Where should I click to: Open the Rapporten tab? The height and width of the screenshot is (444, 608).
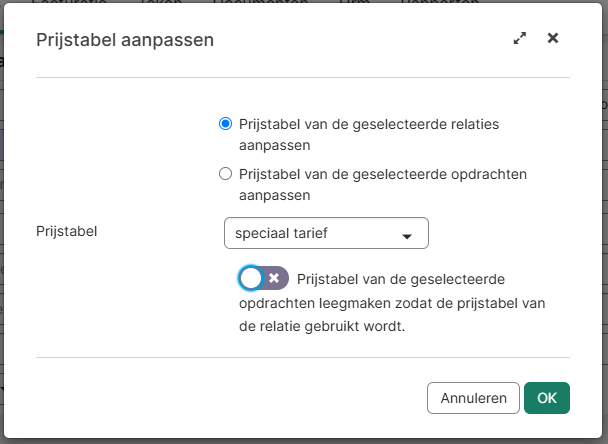[x=440, y=4]
